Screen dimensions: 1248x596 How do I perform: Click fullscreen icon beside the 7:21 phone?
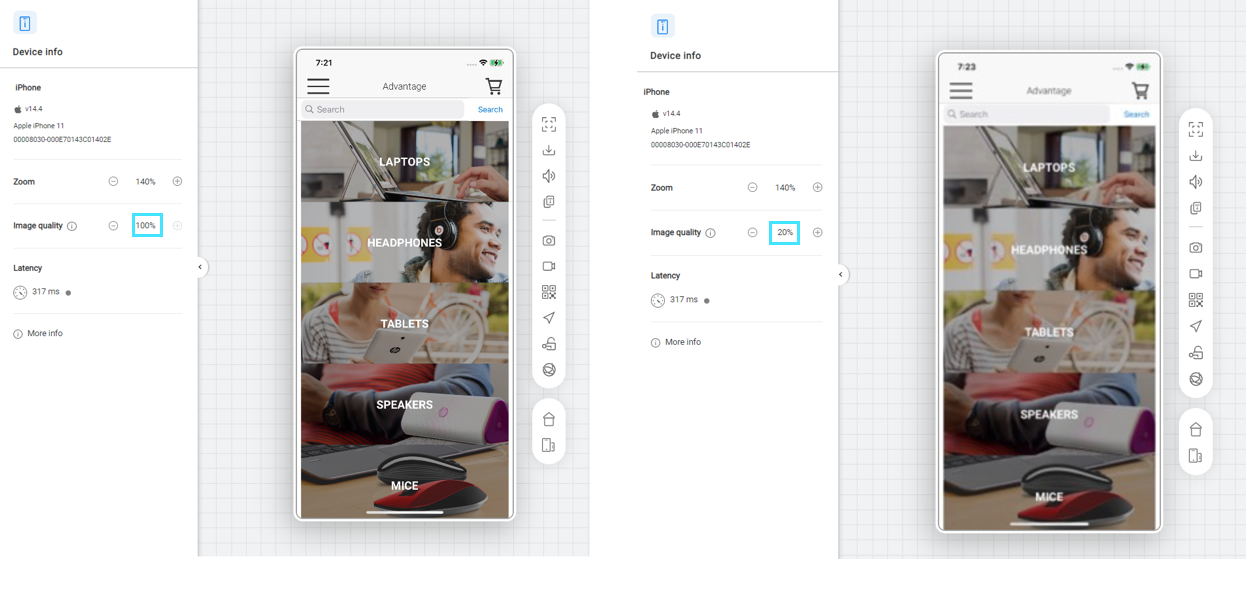click(549, 125)
